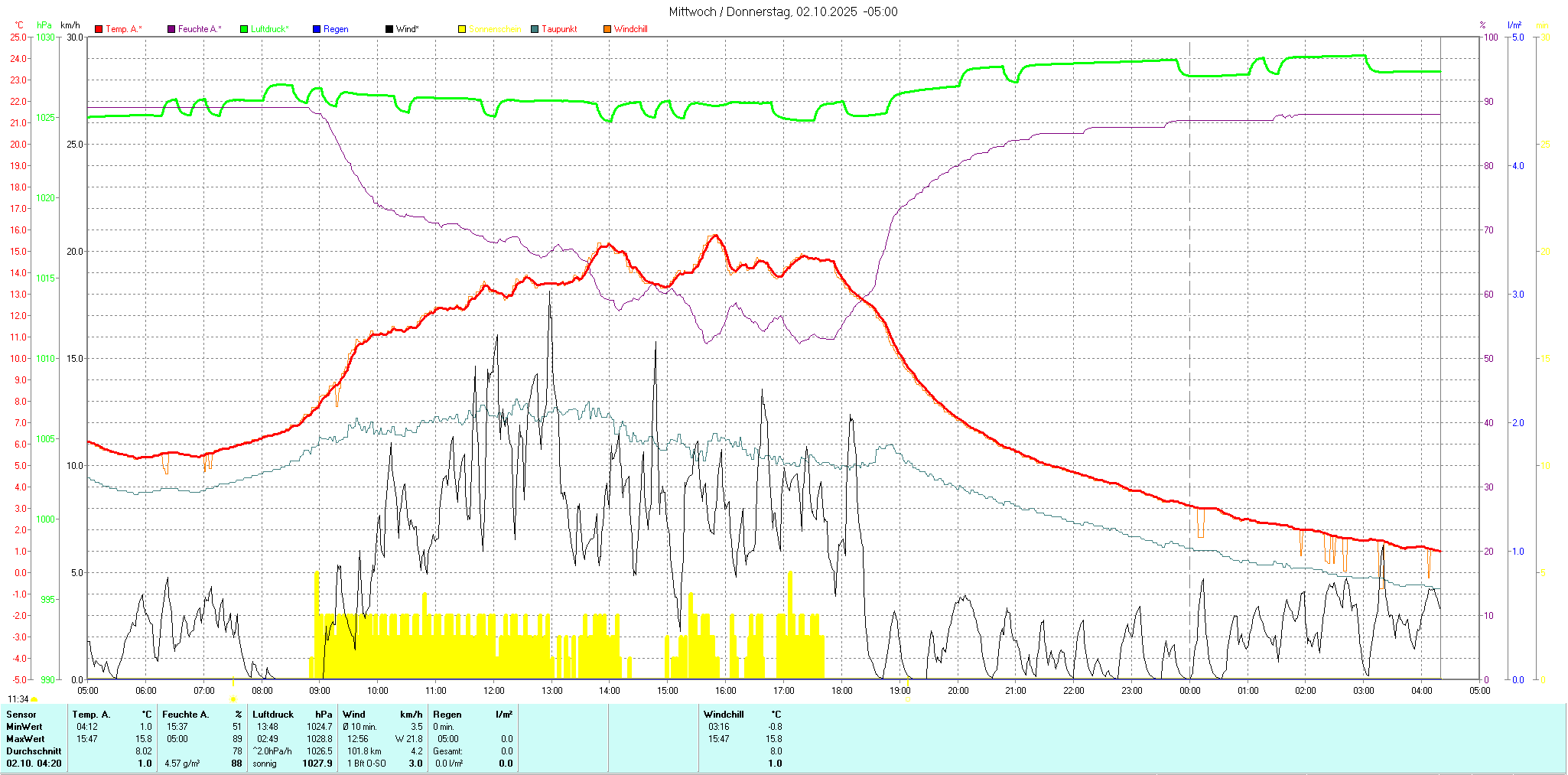This screenshot has height=775, width=1568.
Task: Select the Windchill legend label
Action: tap(630, 29)
